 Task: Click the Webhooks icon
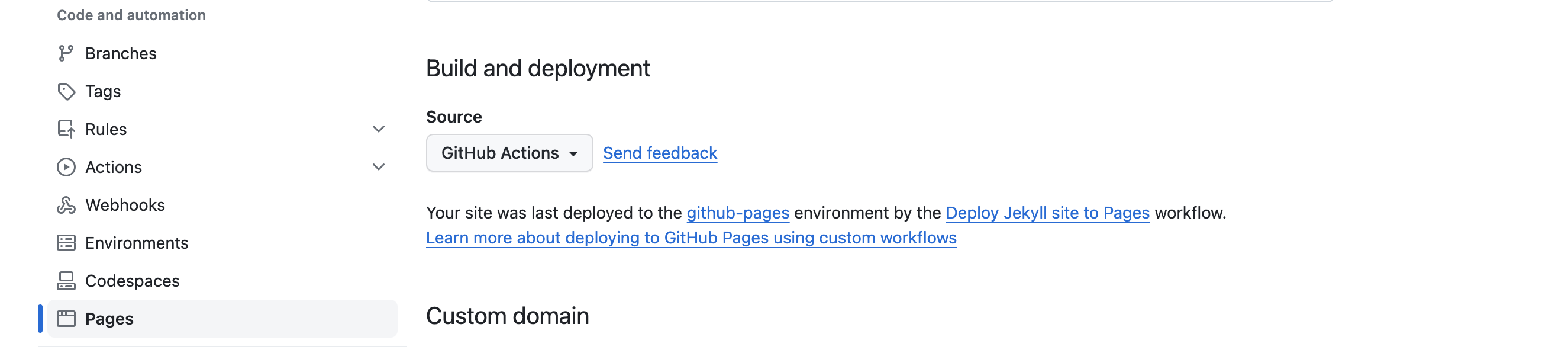66,205
